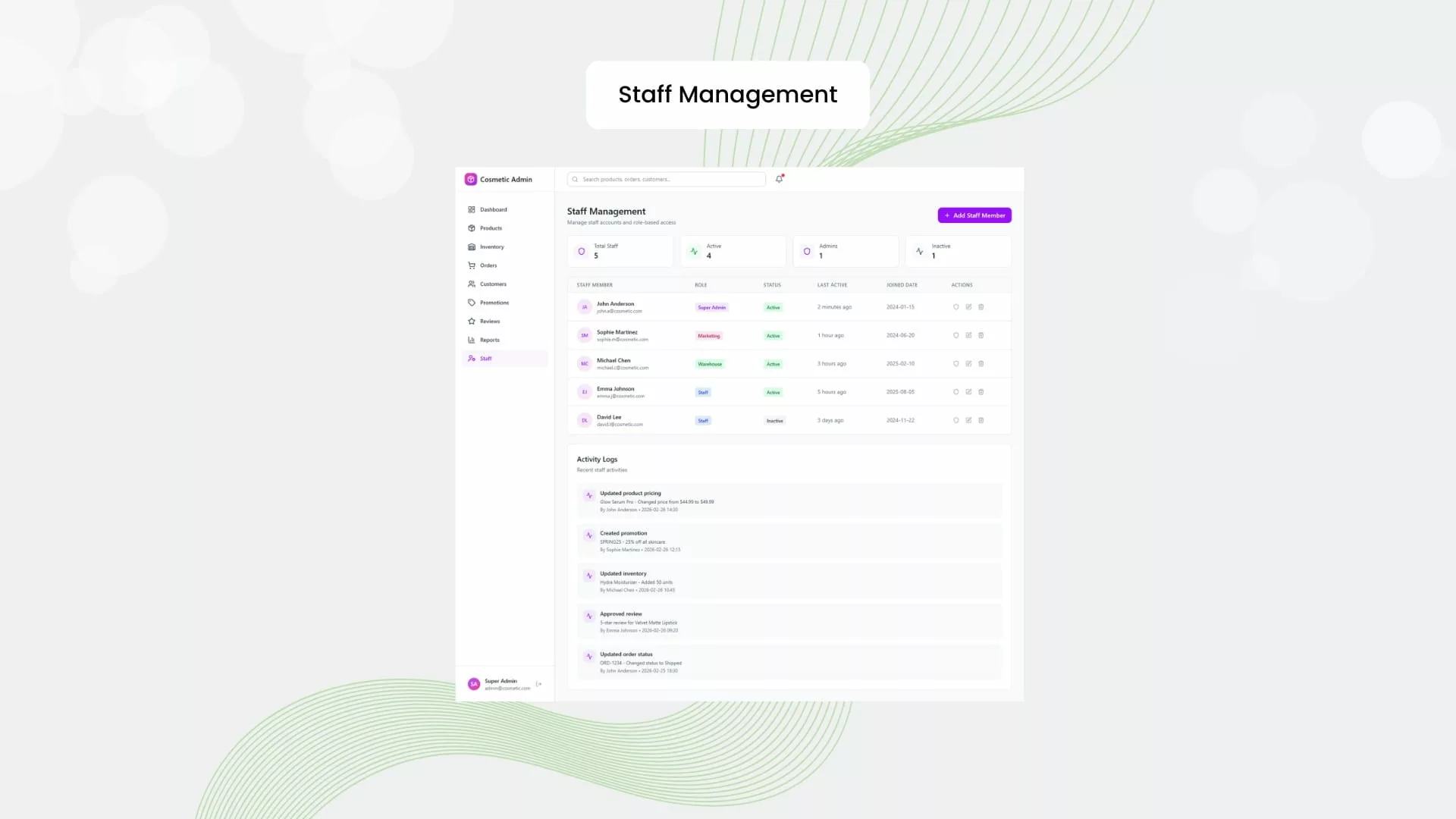
Task: Open Dashboard in the sidebar
Action: [493, 209]
